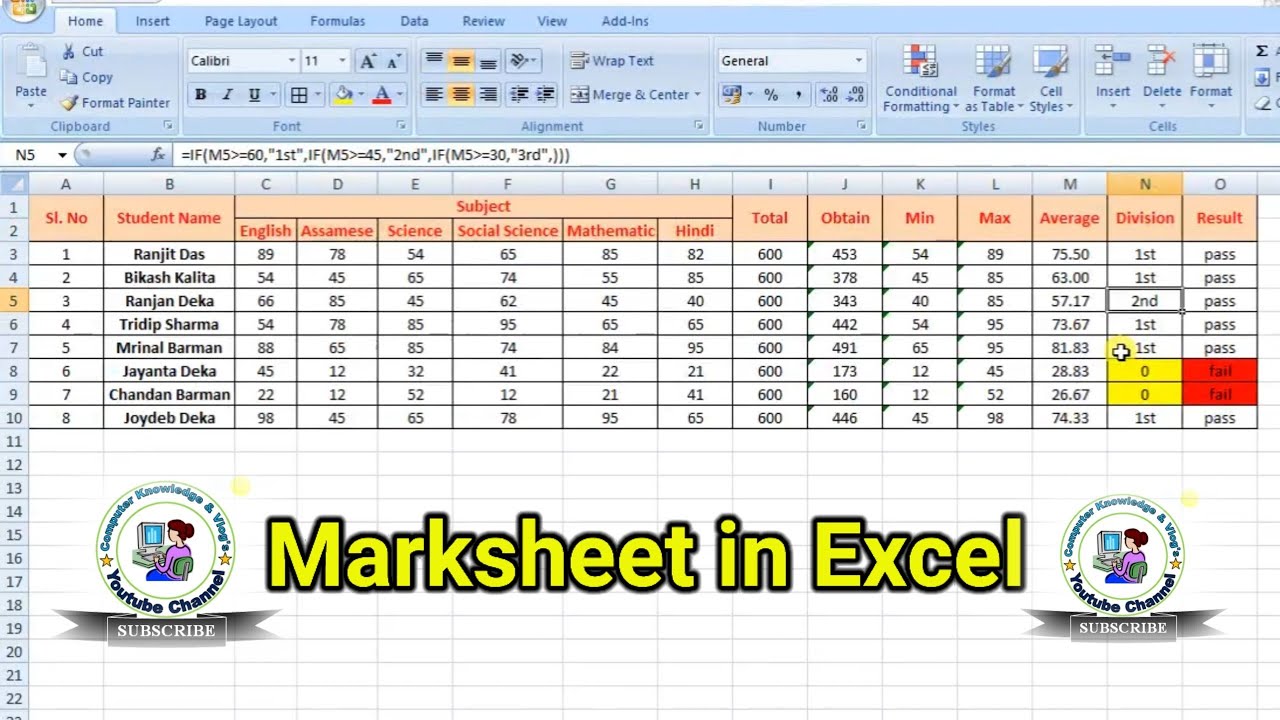The height and width of the screenshot is (720, 1280).
Task: Open Format as Table
Action: [994, 78]
